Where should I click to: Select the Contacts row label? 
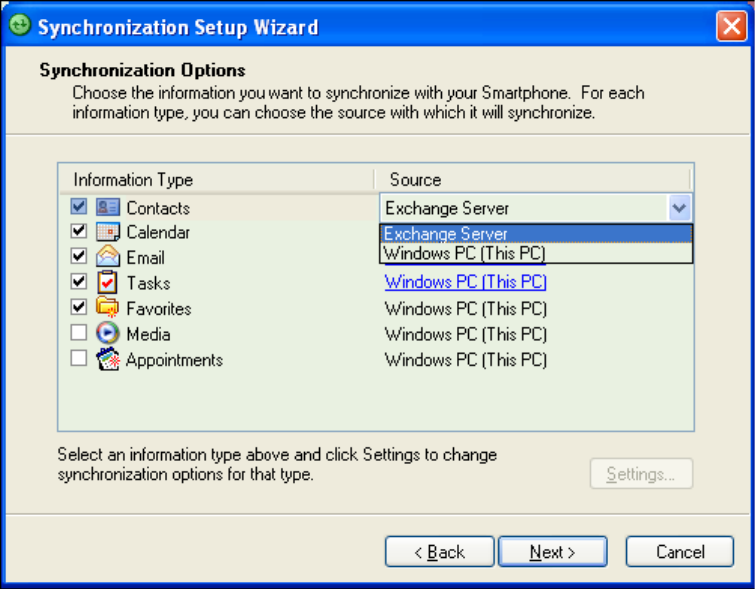pos(158,208)
